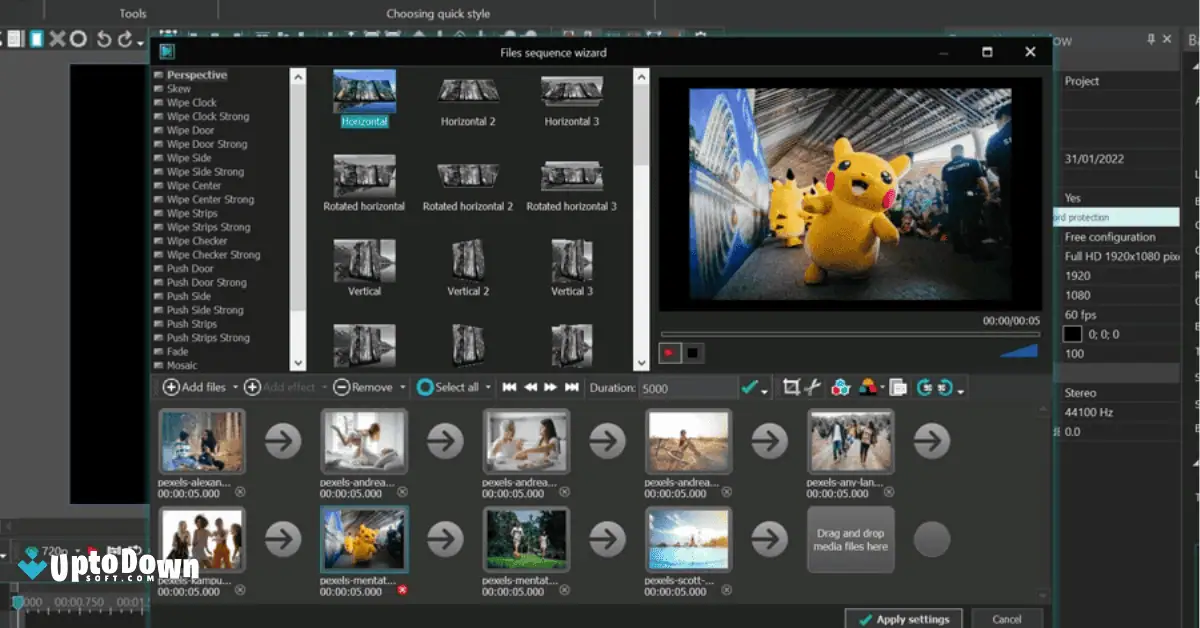
Task: Select the Vertical 2 transition thumbnail
Action: (x=467, y=262)
